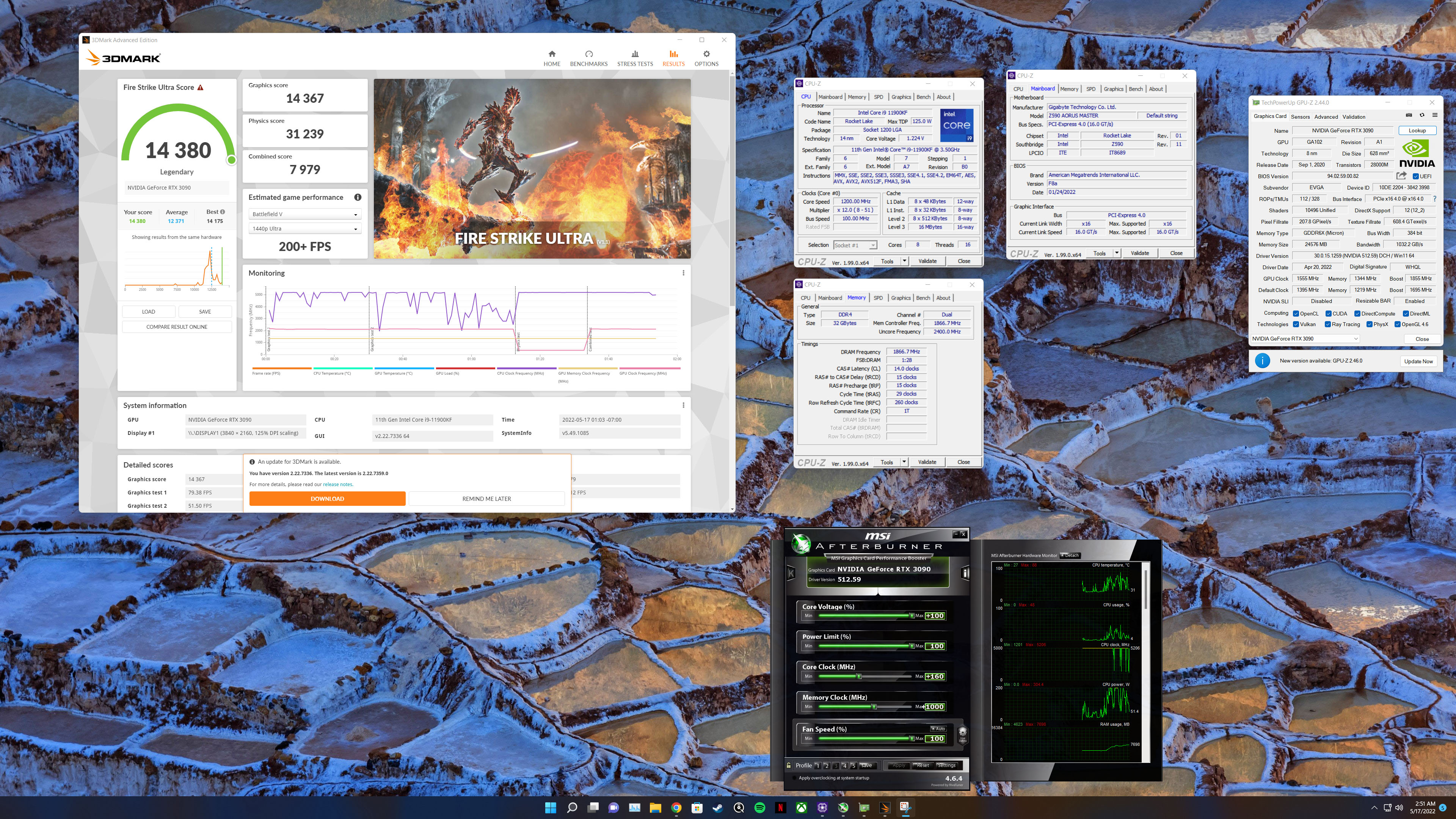The width and height of the screenshot is (1456, 819).
Task: Click the Fire Strike Ultra benchmark image
Action: pyautogui.click(x=532, y=168)
